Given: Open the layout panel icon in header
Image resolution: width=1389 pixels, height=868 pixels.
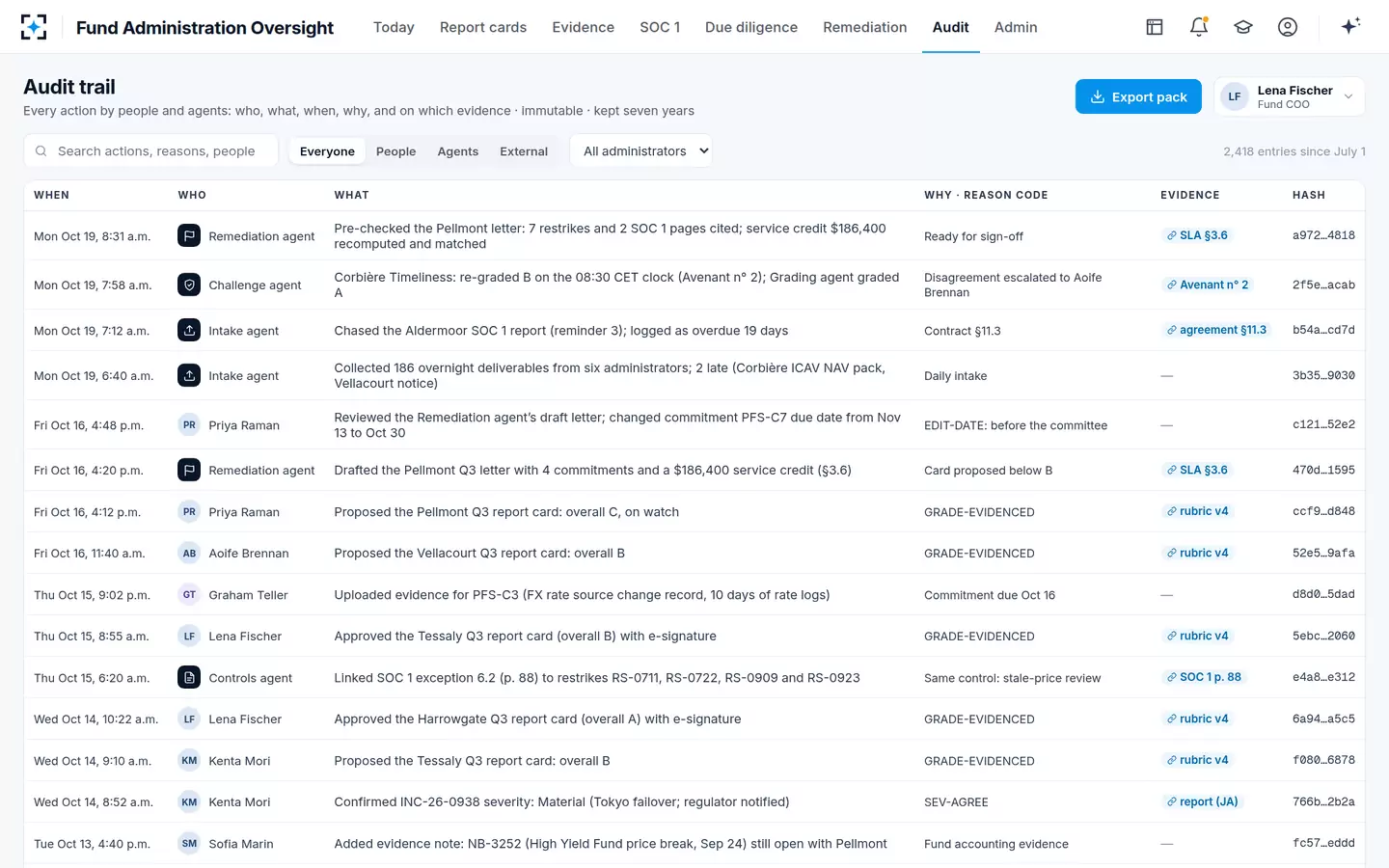Looking at the screenshot, I should pos(1155,27).
